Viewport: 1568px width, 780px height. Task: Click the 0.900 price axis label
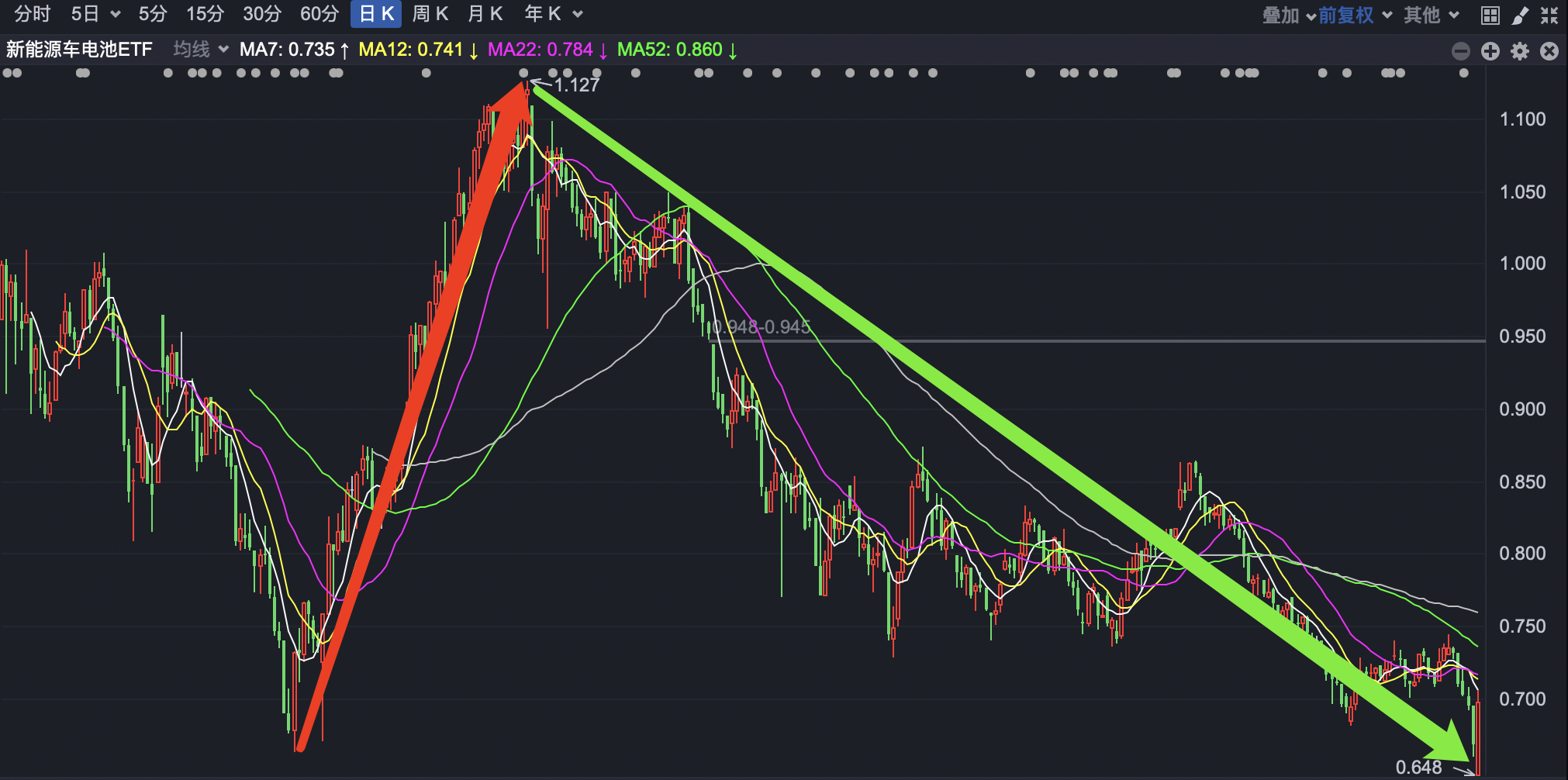tap(1522, 409)
